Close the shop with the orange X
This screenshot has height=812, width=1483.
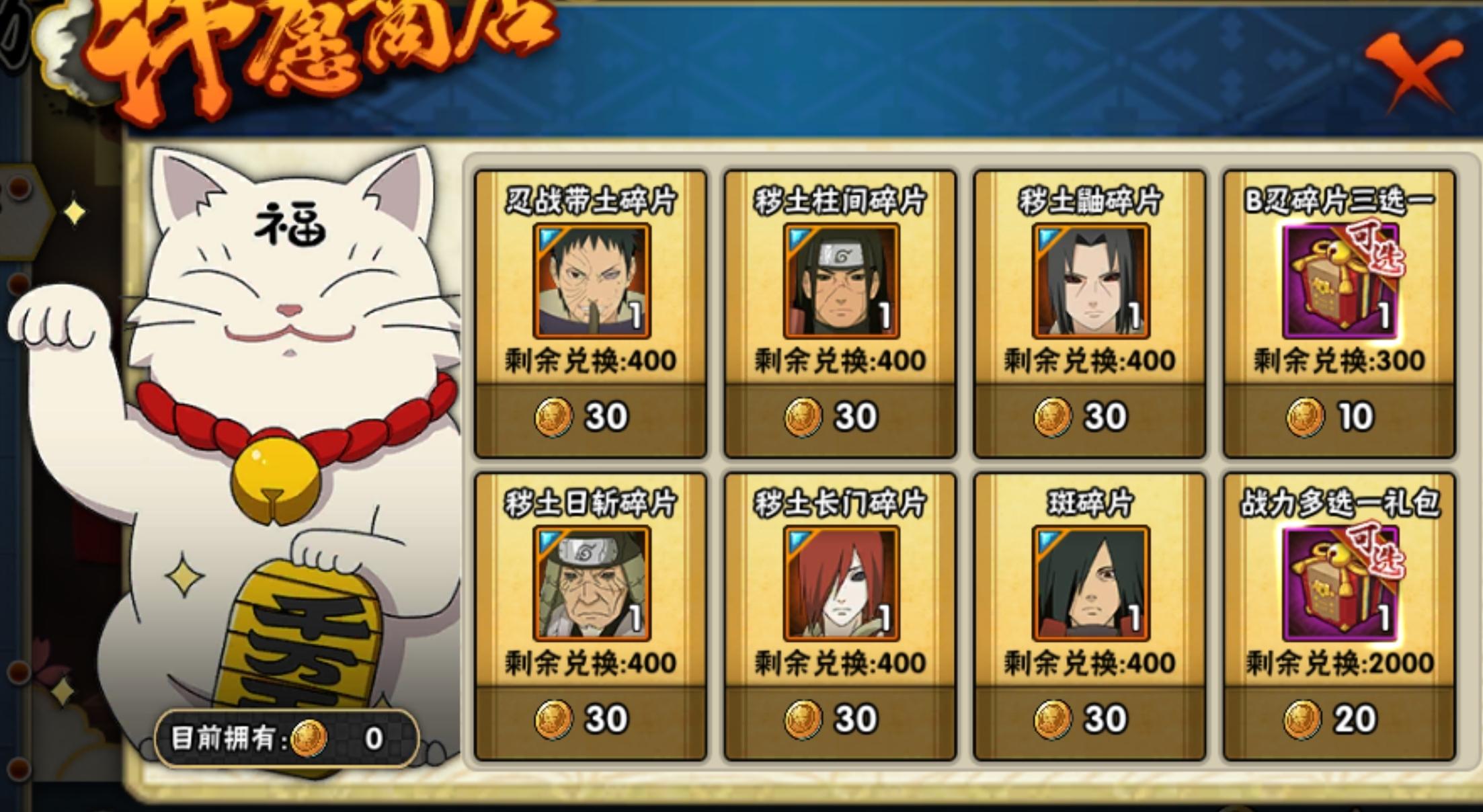1414,71
